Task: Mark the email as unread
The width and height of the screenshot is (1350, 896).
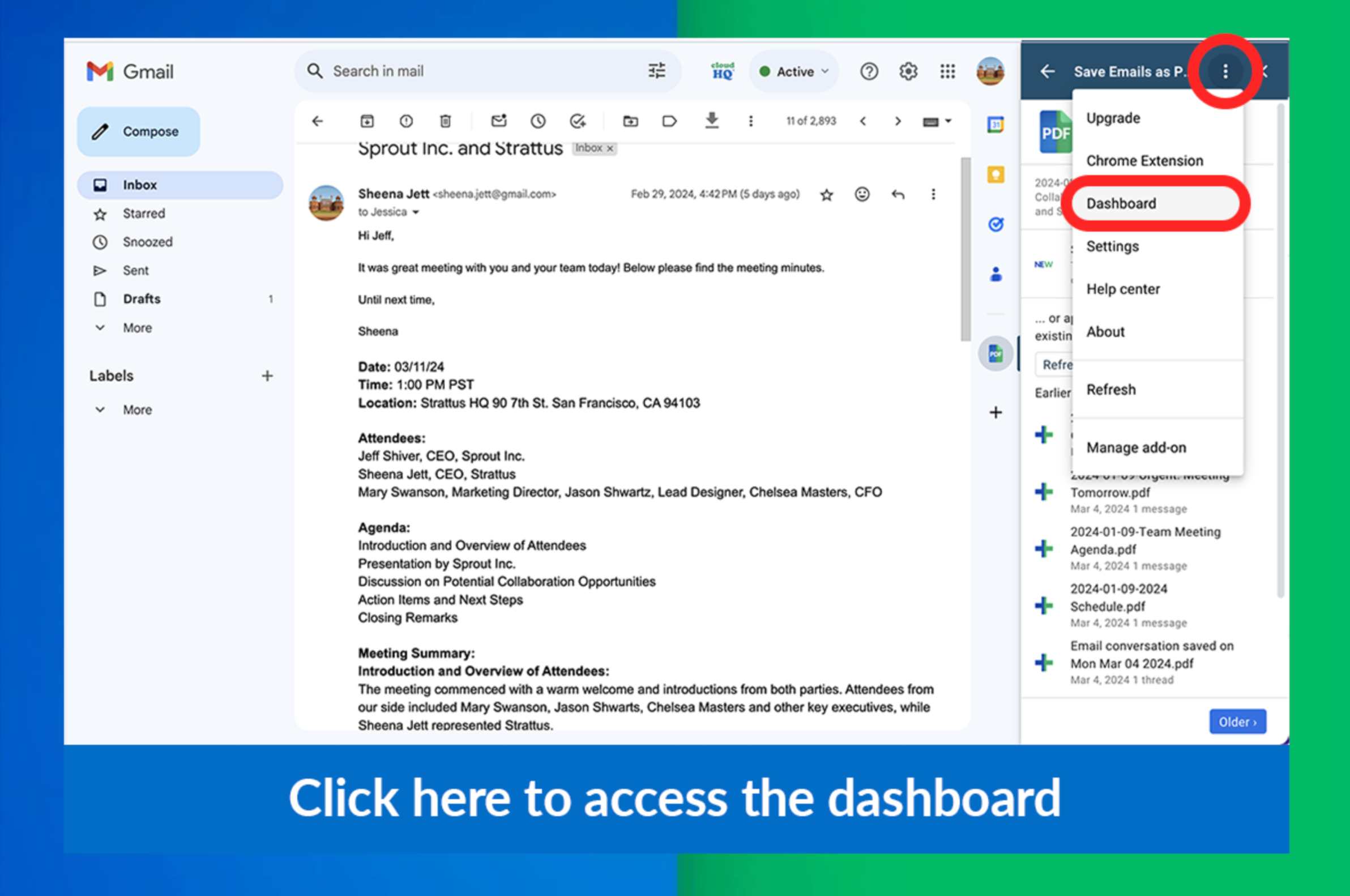Action: [x=499, y=121]
